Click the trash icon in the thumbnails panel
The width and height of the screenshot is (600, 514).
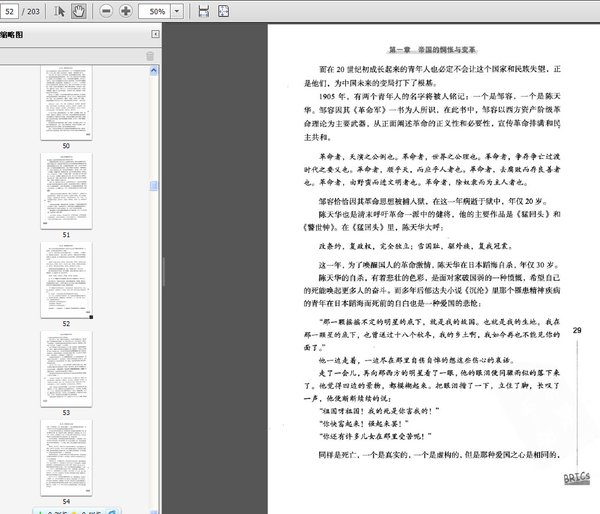[x=150, y=56]
